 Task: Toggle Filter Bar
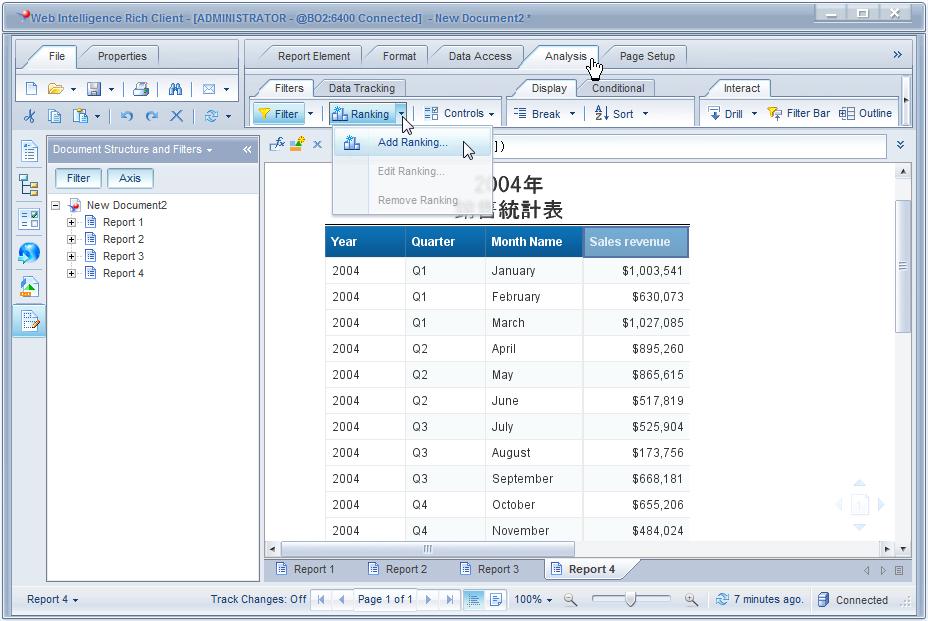[x=798, y=113]
